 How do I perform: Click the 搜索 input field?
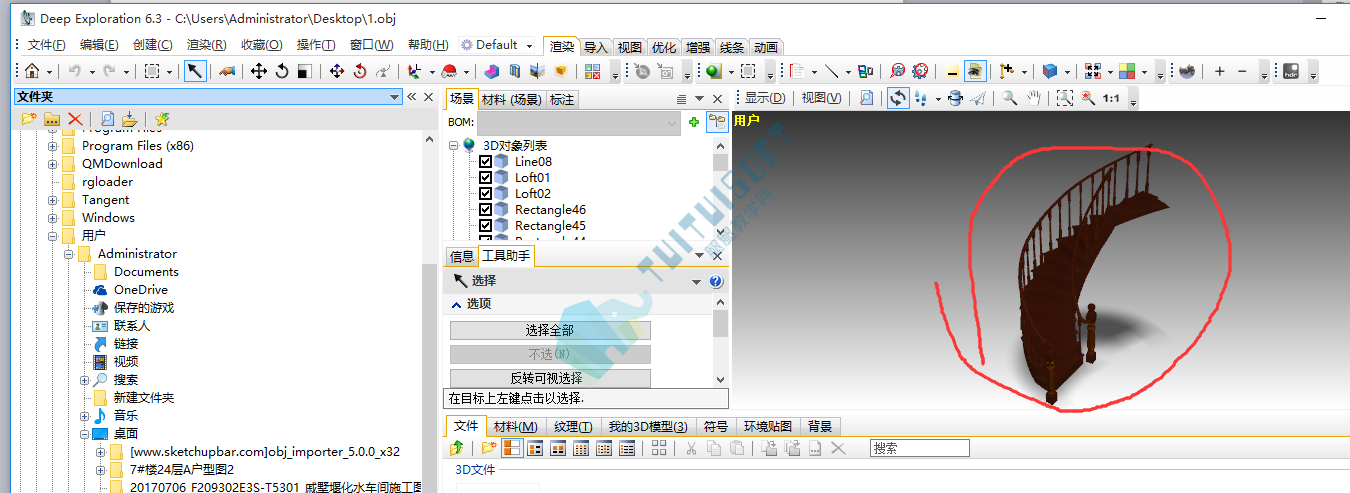(919, 449)
